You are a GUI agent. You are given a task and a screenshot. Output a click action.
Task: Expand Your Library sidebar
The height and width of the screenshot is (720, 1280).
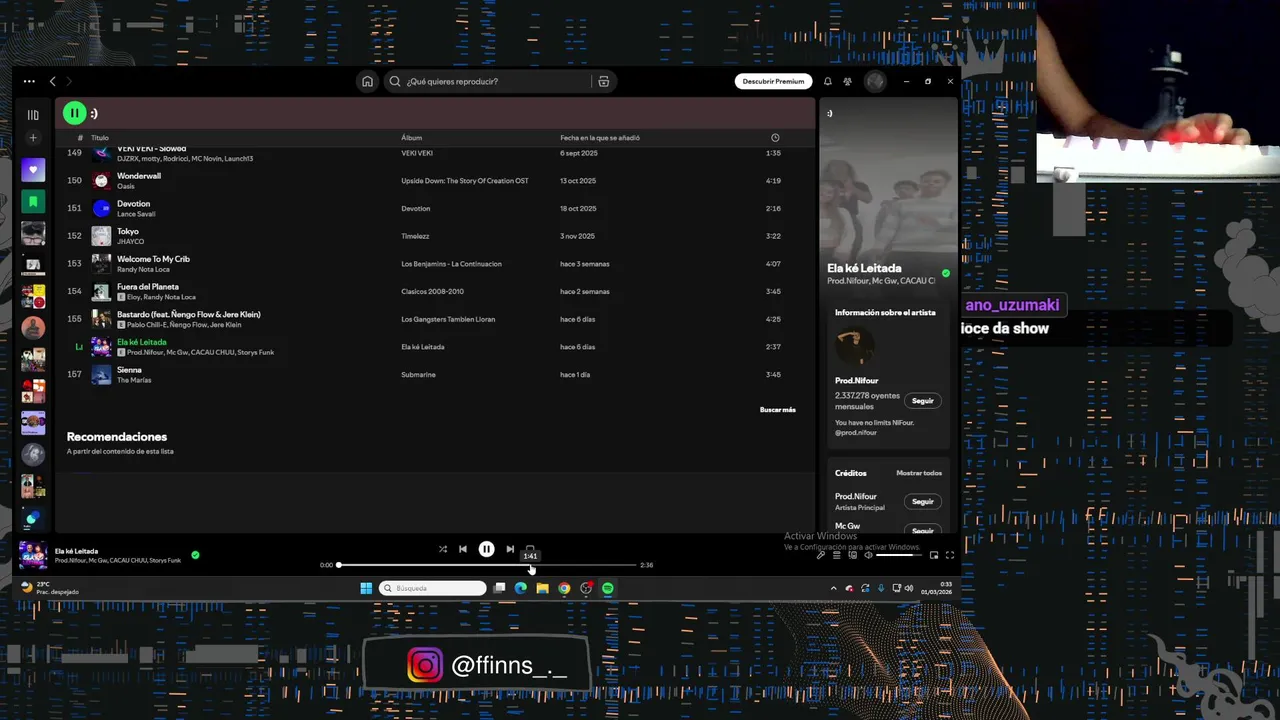pos(33,115)
